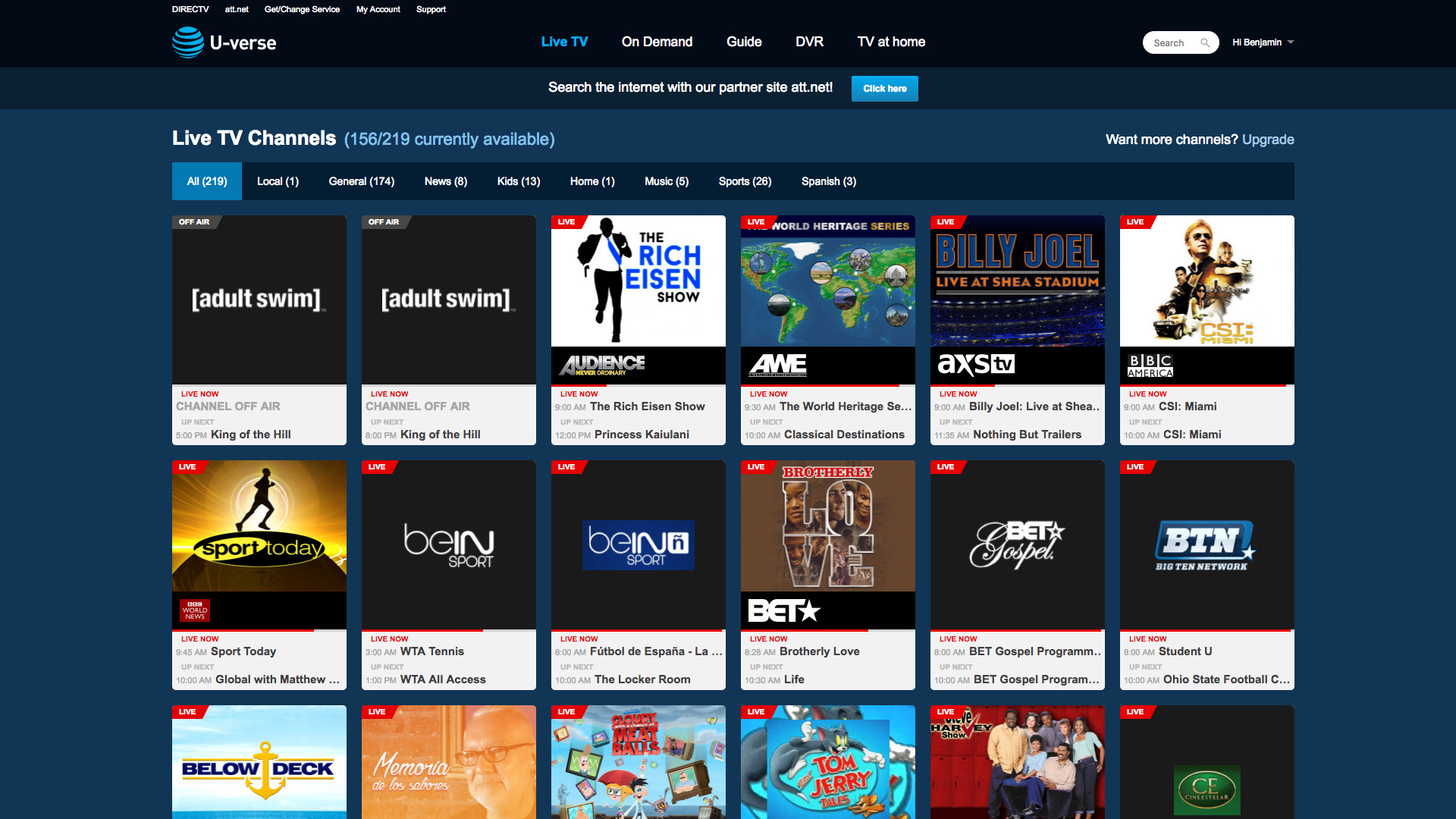Click the AXS TV channel logo
This screenshot has width=1456, height=819.
975,365
